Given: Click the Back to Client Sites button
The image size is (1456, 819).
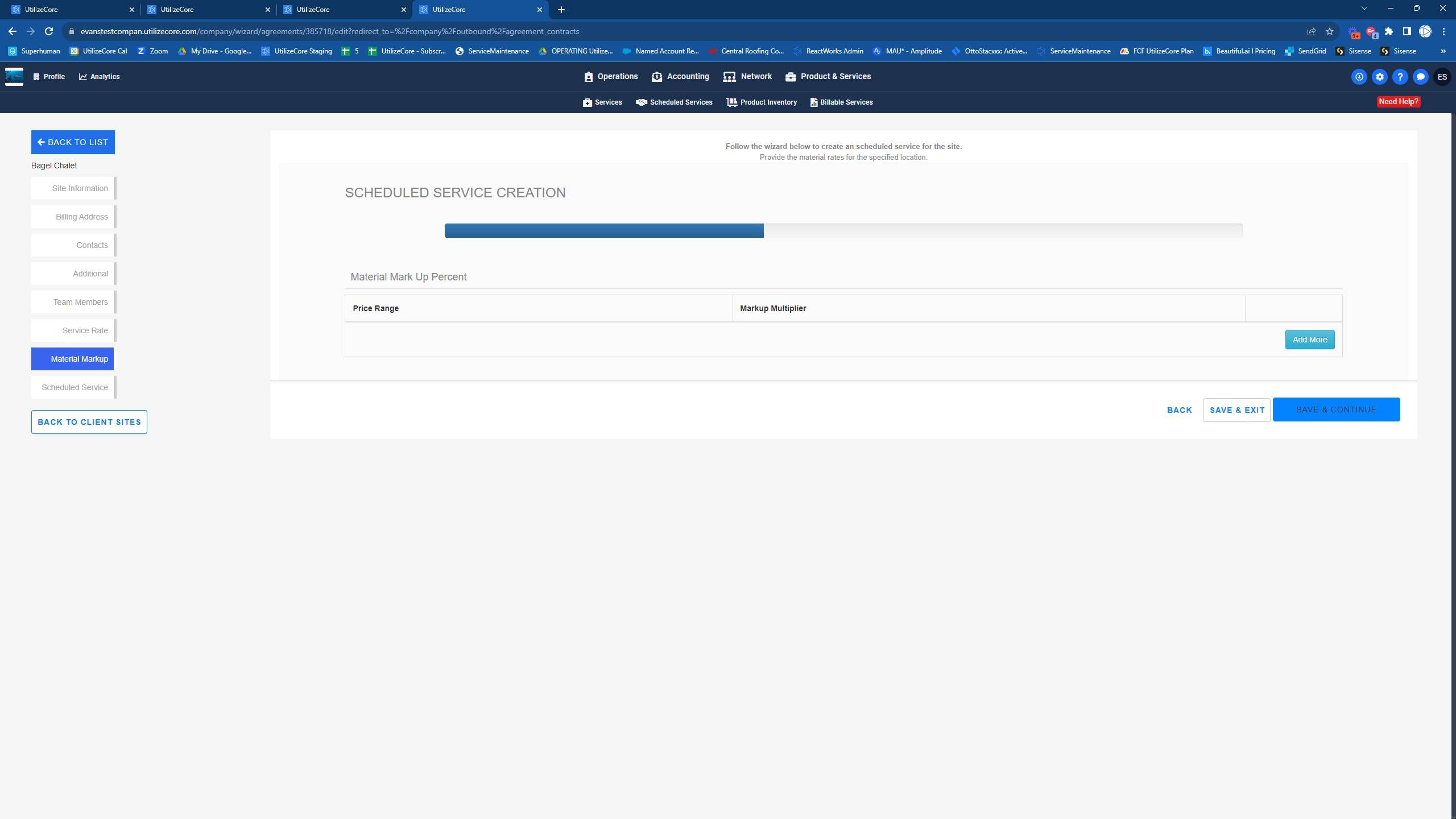Looking at the screenshot, I should coord(89,422).
